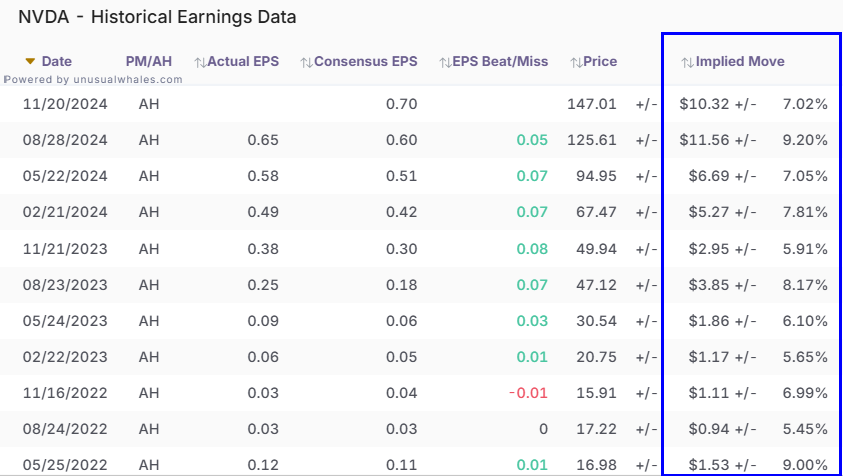
Task: Click implied move percentage 6.99%
Action: (805, 393)
